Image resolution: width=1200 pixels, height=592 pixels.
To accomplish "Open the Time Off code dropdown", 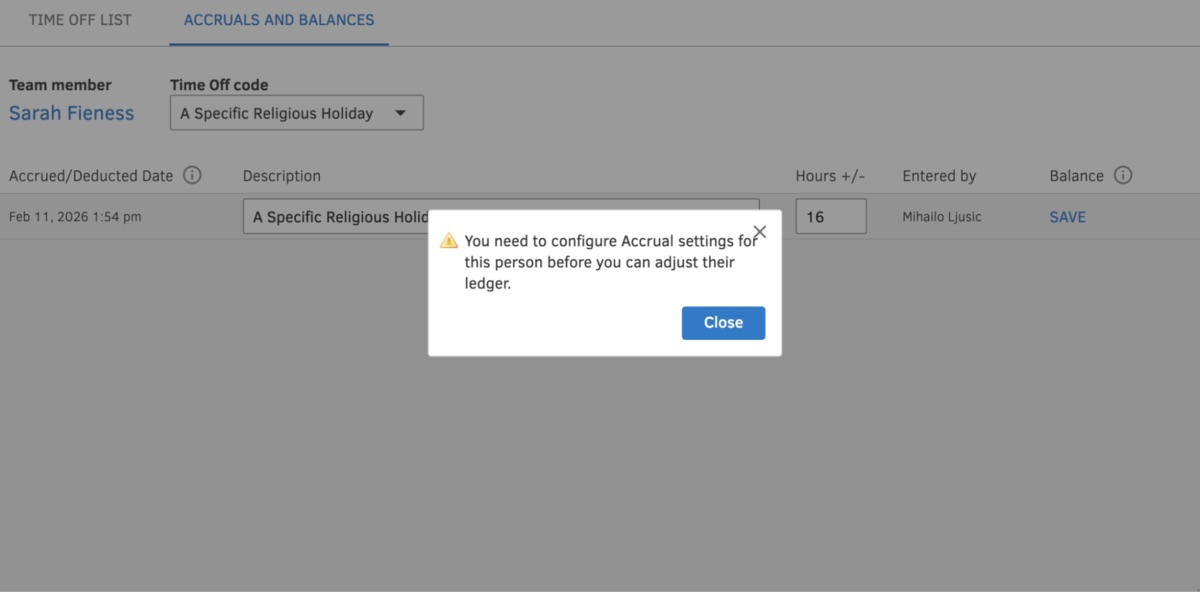I will tap(296, 112).
